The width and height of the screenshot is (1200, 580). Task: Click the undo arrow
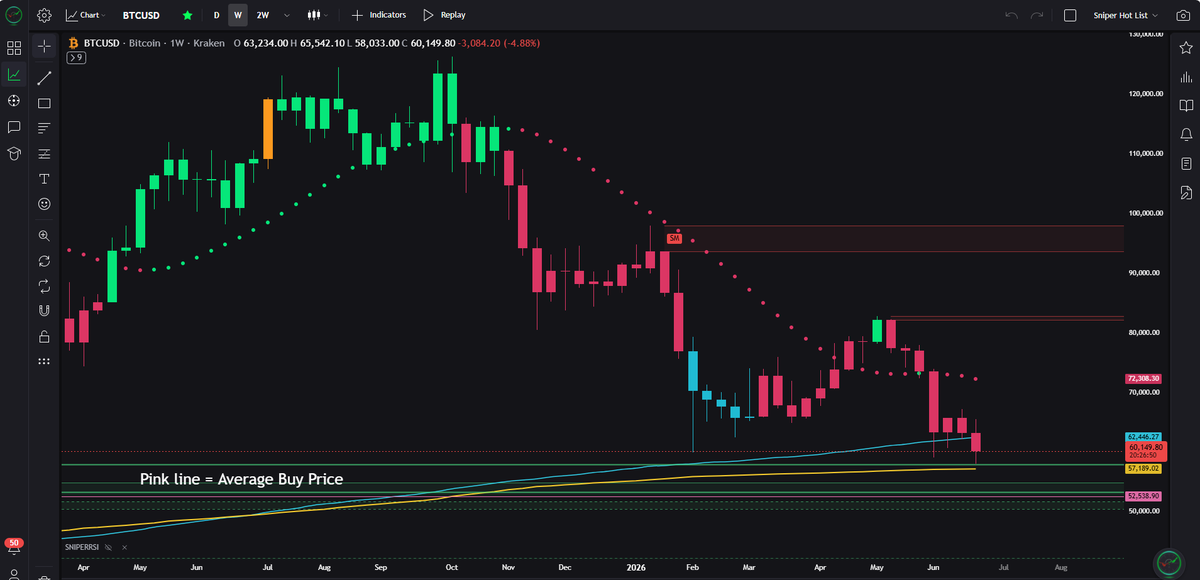coord(1011,16)
